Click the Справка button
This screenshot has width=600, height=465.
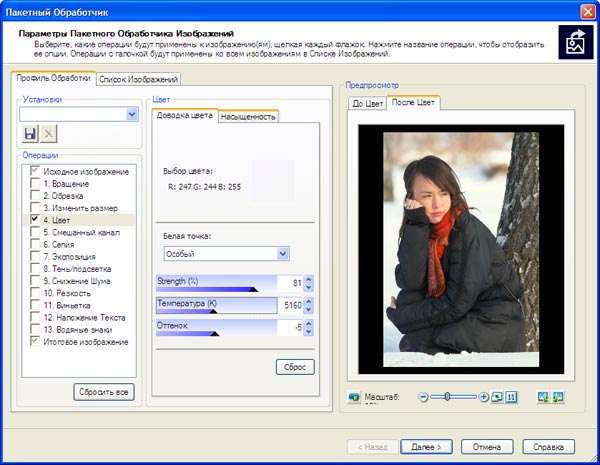[x=548, y=447]
